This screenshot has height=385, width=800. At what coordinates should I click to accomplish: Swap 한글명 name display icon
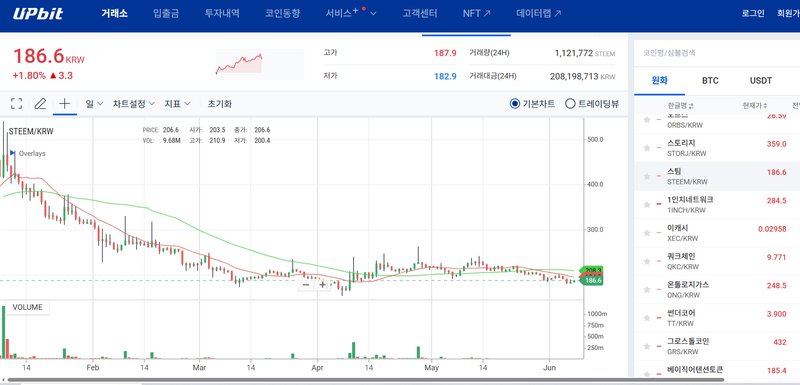tap(691, 106)
